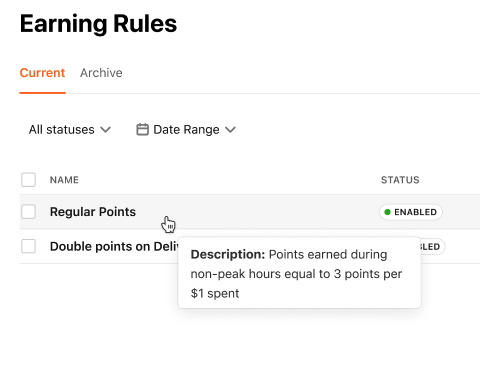
Task: Tick the select-all checkbox in header
Action: click(28, 180)
